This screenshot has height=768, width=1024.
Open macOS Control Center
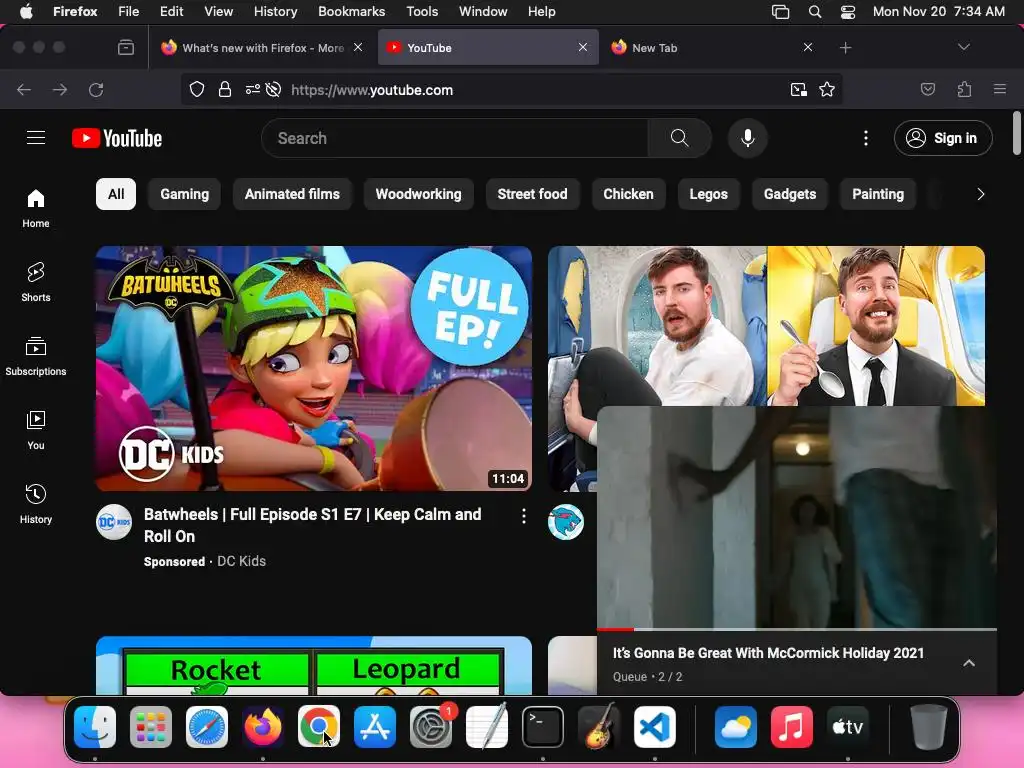pos(848,12)
